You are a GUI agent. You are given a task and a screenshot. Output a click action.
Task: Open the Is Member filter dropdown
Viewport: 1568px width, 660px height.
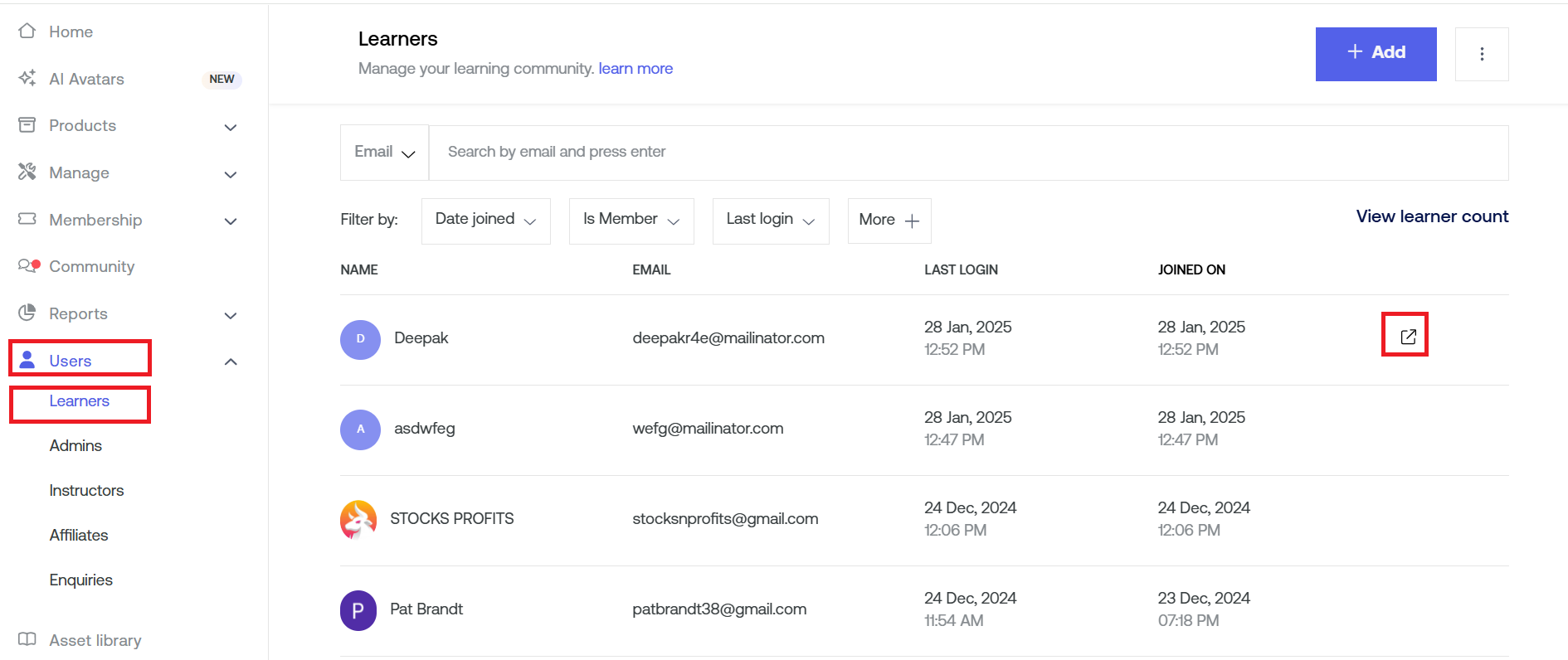coord(631,221)
